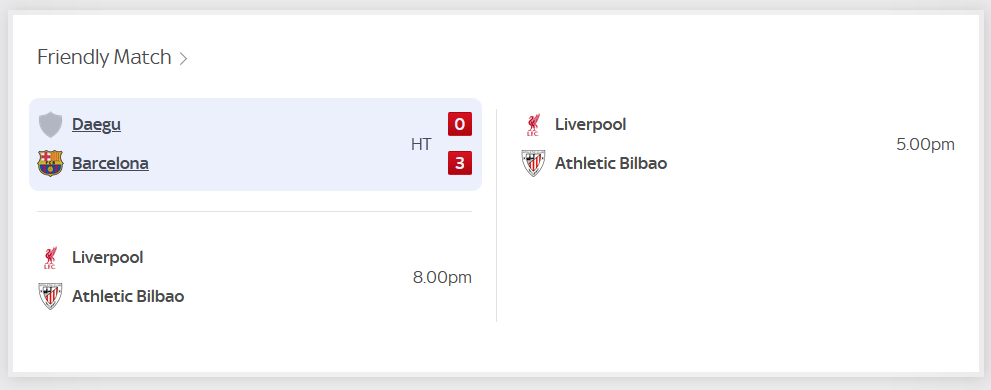Click the Liverpool crest in the 8.00pm fixture

point(50,258)
